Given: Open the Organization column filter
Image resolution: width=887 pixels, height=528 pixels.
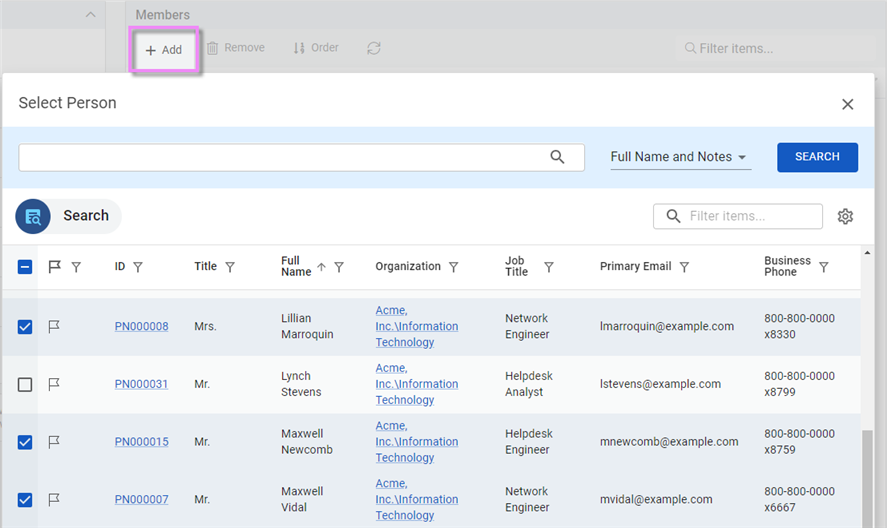Looking at the screenshot, I should coord(454,267).
